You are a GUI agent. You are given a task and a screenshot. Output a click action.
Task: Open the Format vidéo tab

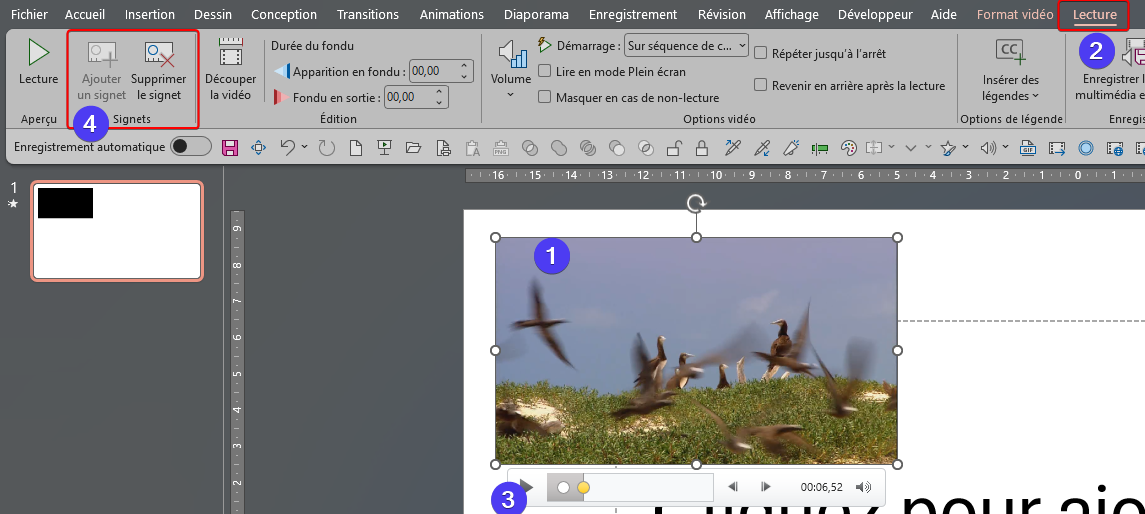(1015, 15)
